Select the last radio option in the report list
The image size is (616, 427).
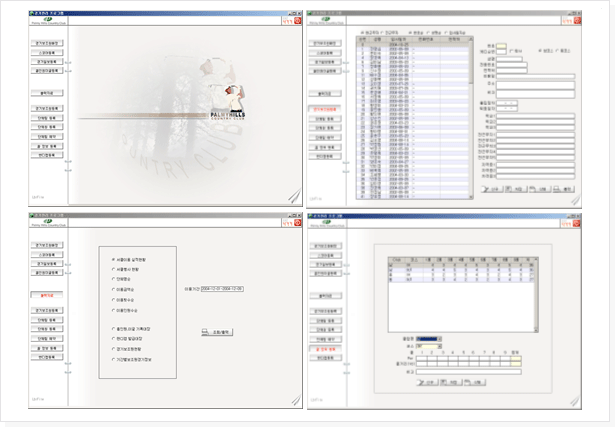click(113, 356)
